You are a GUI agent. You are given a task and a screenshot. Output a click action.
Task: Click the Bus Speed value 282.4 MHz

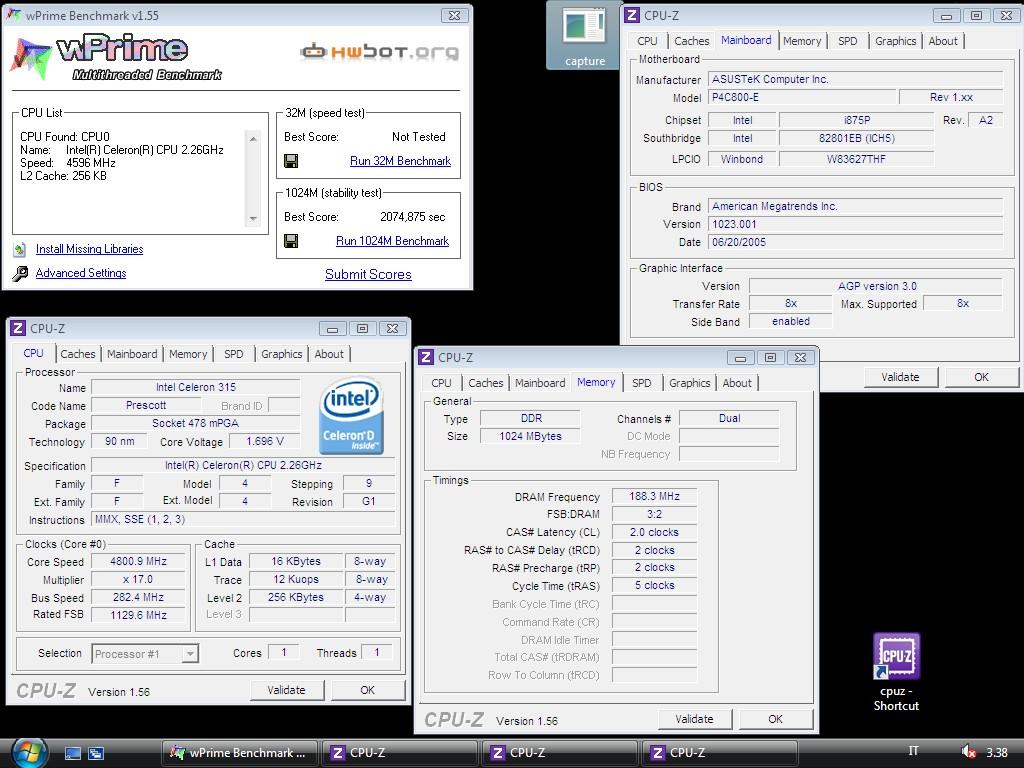coord(138,598)
